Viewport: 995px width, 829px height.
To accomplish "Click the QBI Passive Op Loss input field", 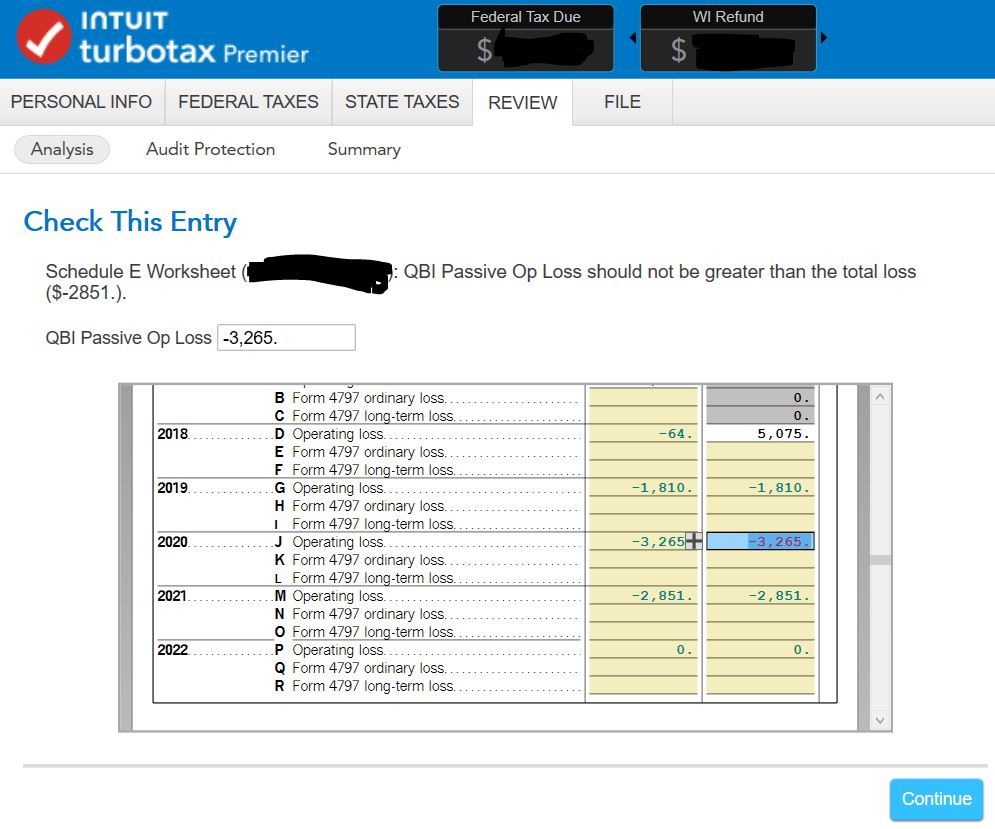I will pos(286,338).
